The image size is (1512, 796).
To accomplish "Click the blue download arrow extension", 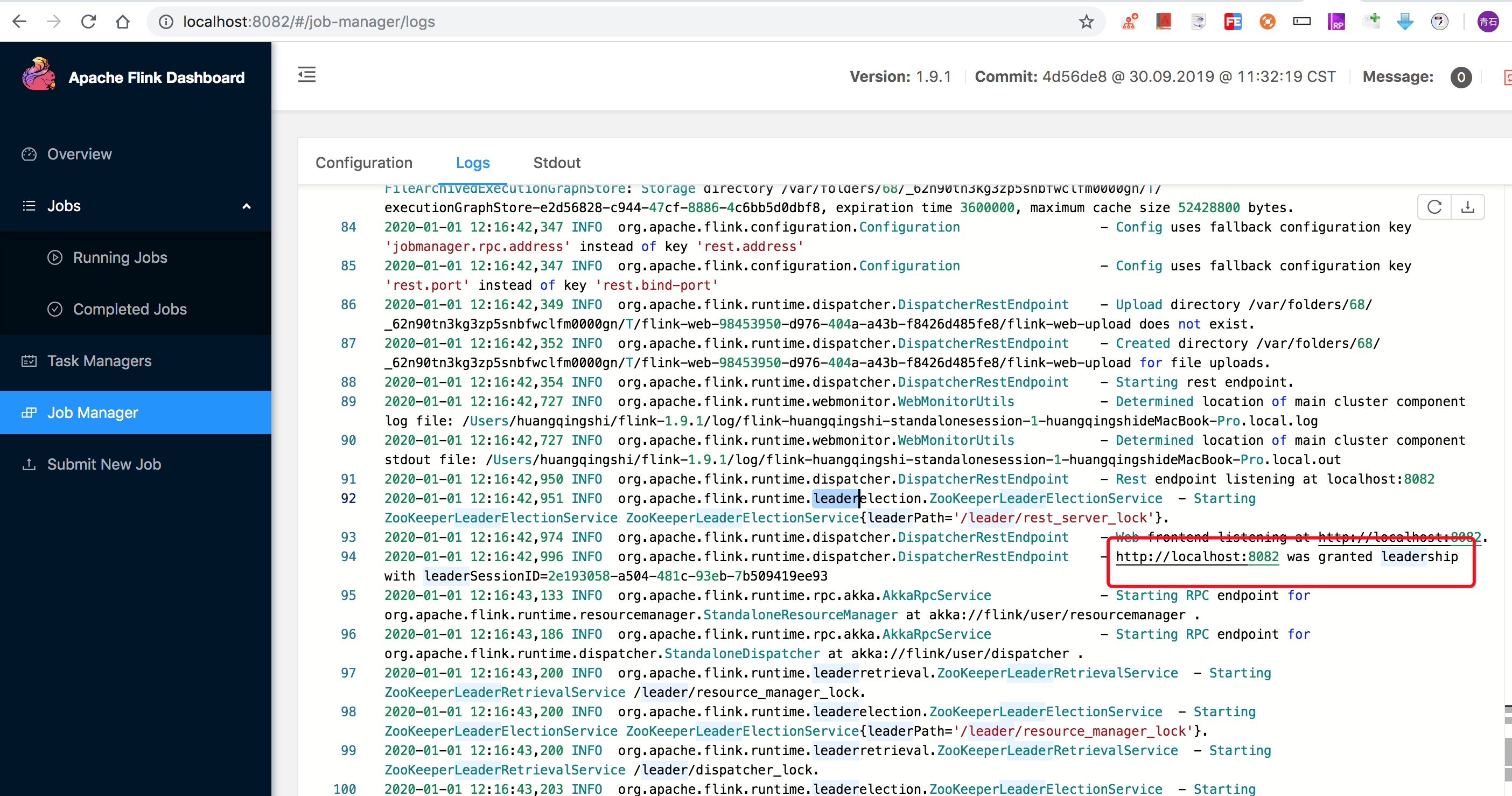I will pyautogui.click(x=1405, y=22).
